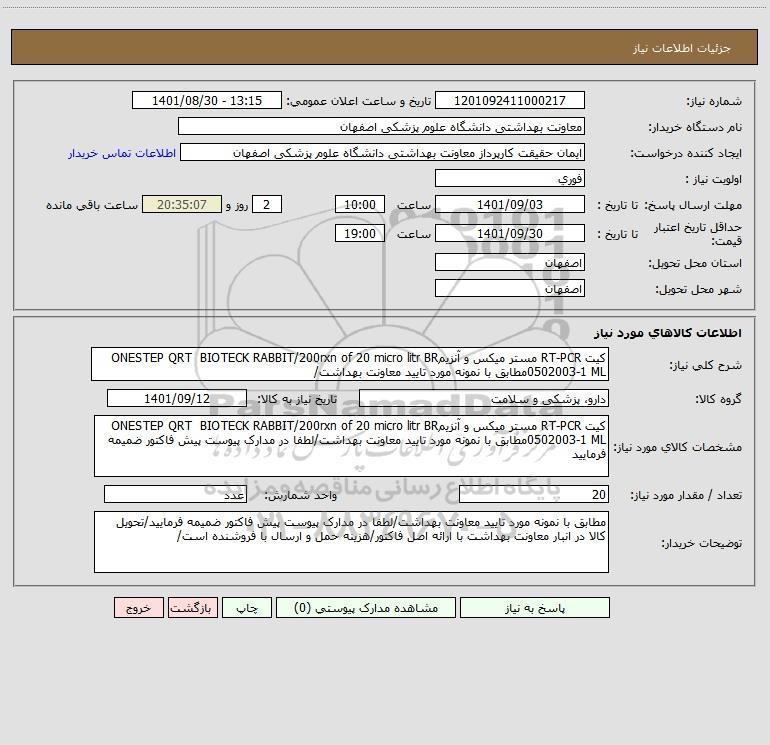The height and width of the screenshot is (745, 770).
Task: Click the 'بازگشت' back button
Action: [192, 608]
